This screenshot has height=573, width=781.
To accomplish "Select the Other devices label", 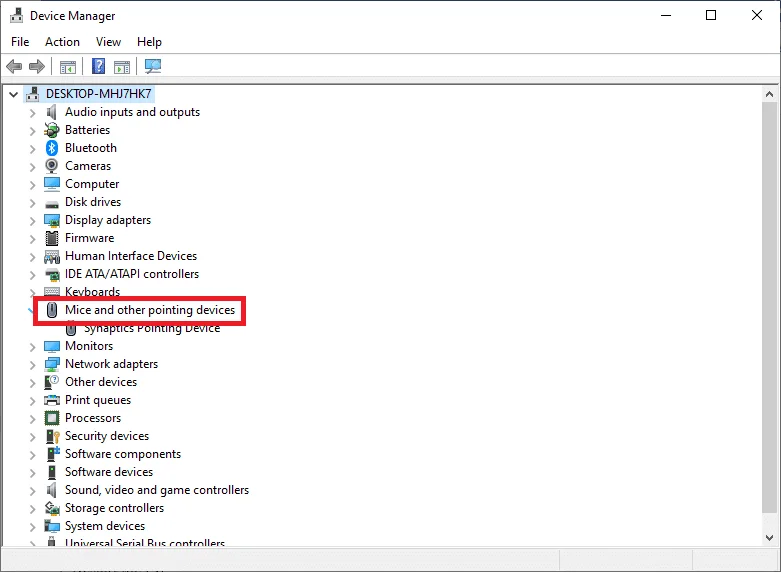I will (x=101, y=382).
